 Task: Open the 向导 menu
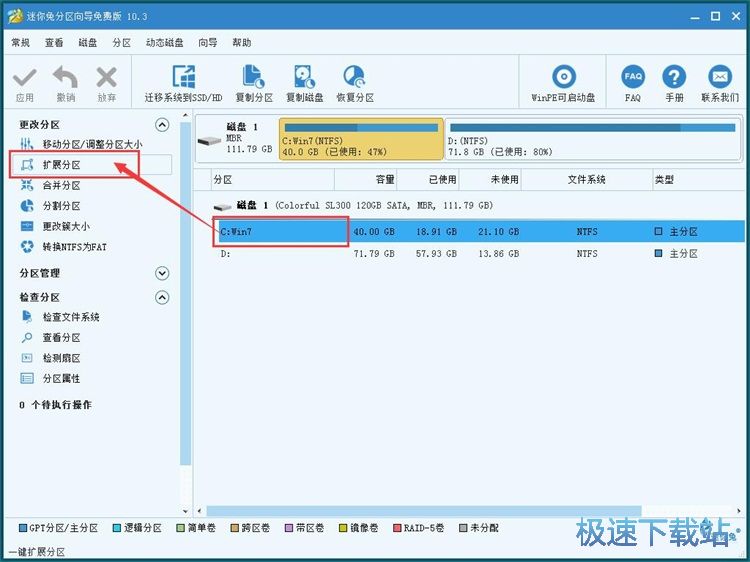tap(207, 43)
